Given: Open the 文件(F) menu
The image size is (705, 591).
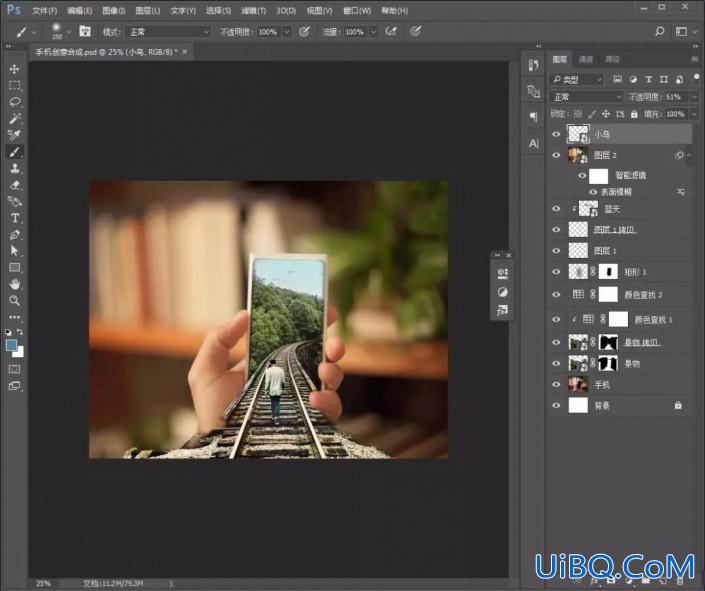Looking at the screenshot, I should (x=45, y=10).
